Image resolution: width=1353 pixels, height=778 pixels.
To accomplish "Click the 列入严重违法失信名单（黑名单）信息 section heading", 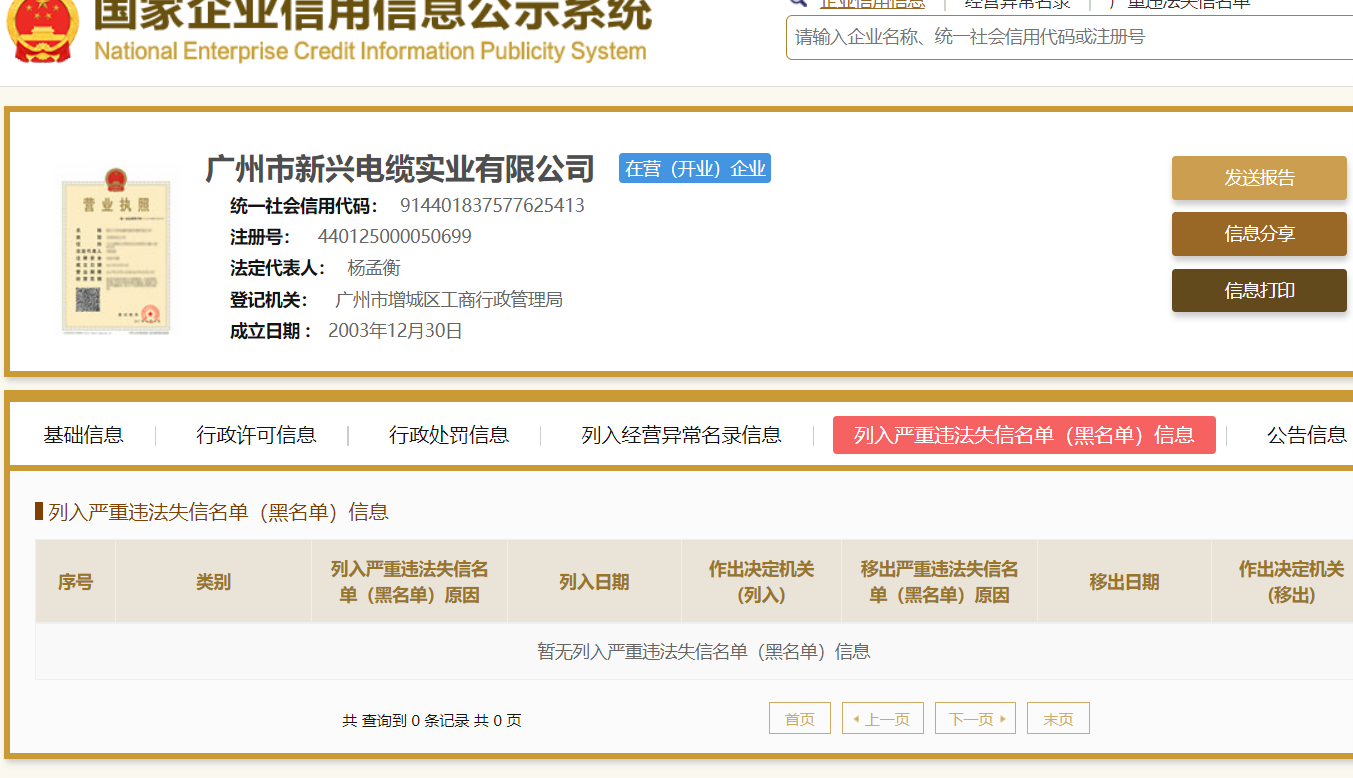I will pos(218,512).
